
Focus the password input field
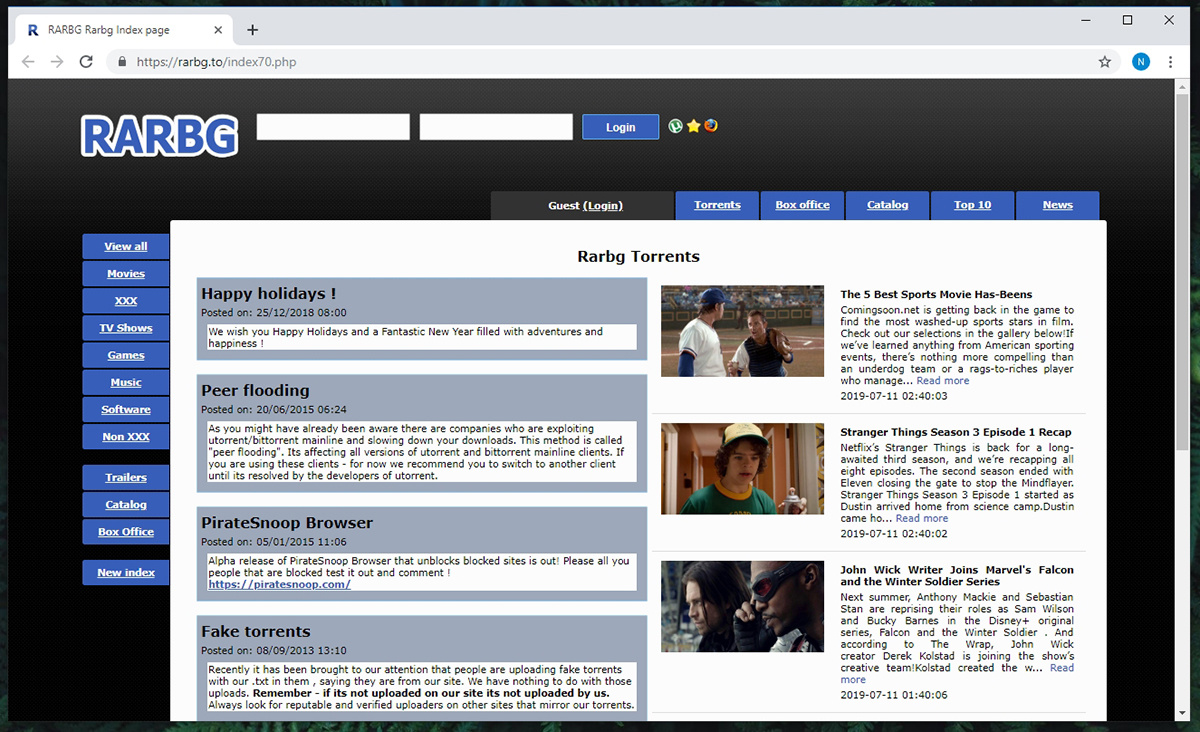click(x=496, y=127)
